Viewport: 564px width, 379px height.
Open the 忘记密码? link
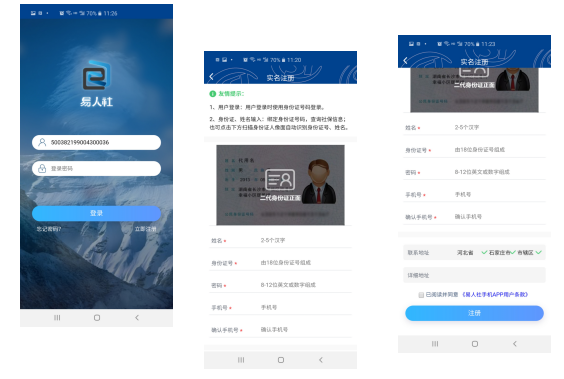pos(49,229)
